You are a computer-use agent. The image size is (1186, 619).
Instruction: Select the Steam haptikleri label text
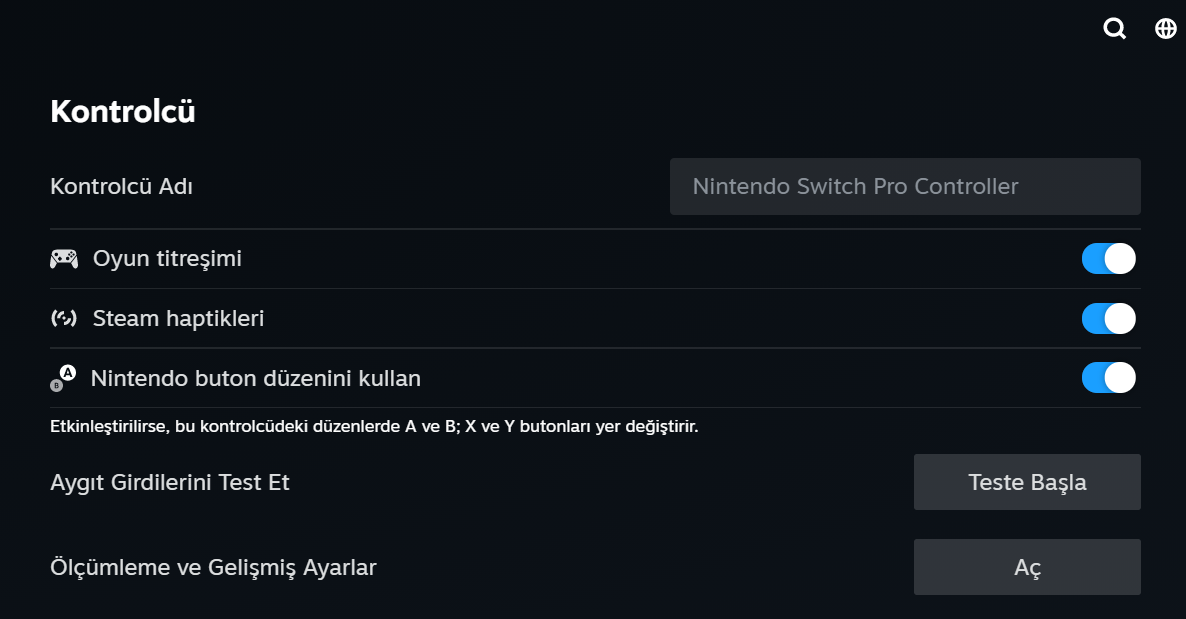pos(178,319)
